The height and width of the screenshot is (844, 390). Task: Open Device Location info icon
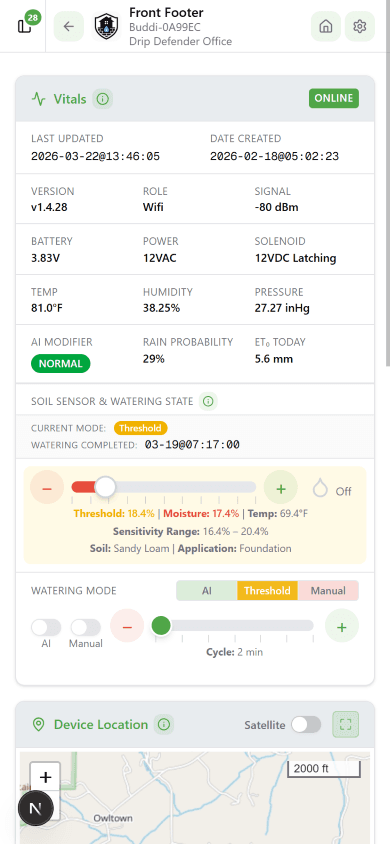tap(164, 725)
